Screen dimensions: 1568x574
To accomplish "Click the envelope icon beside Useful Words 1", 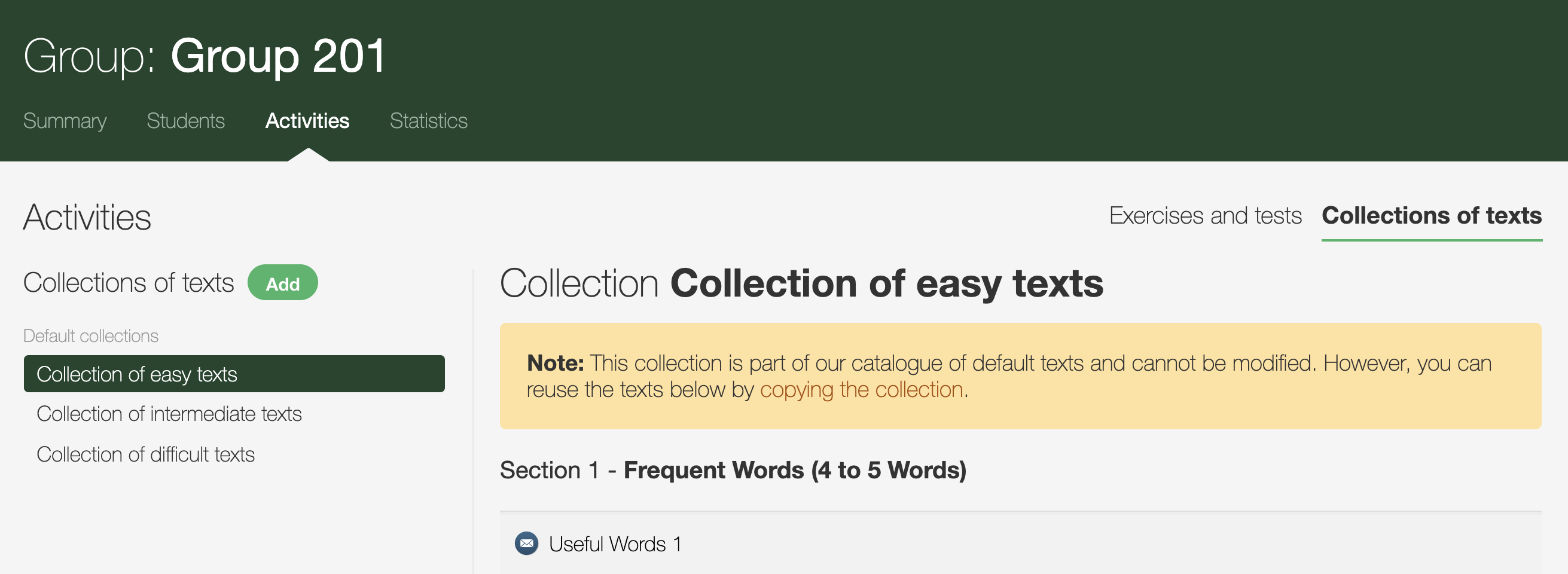I will [x=526, y=543].
